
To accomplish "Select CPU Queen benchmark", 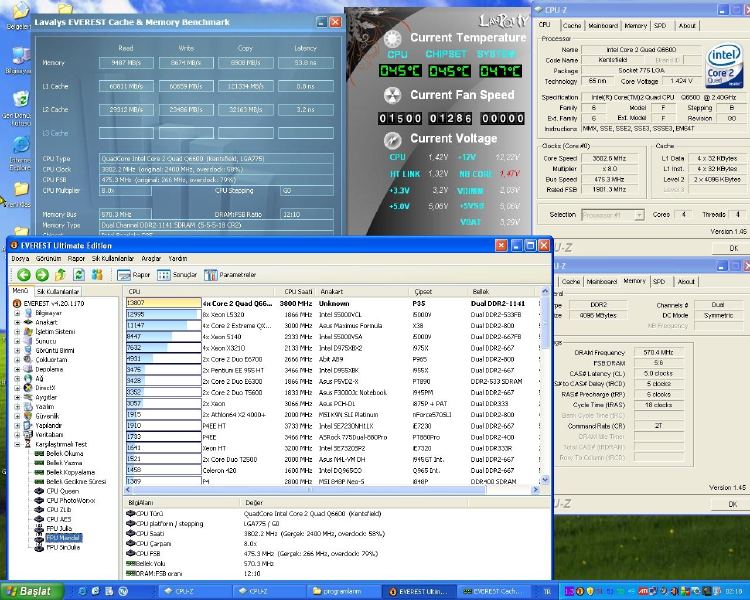I will tap(63, 491).
